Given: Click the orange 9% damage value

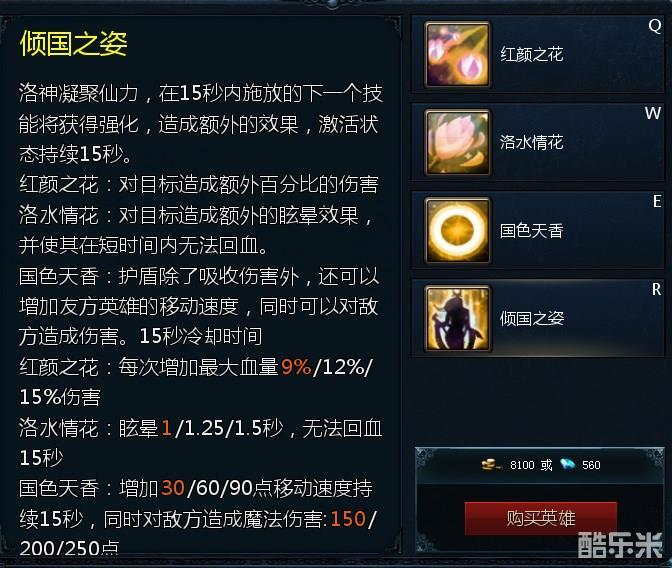Looking at the screenshot, I should pos(296,367).
